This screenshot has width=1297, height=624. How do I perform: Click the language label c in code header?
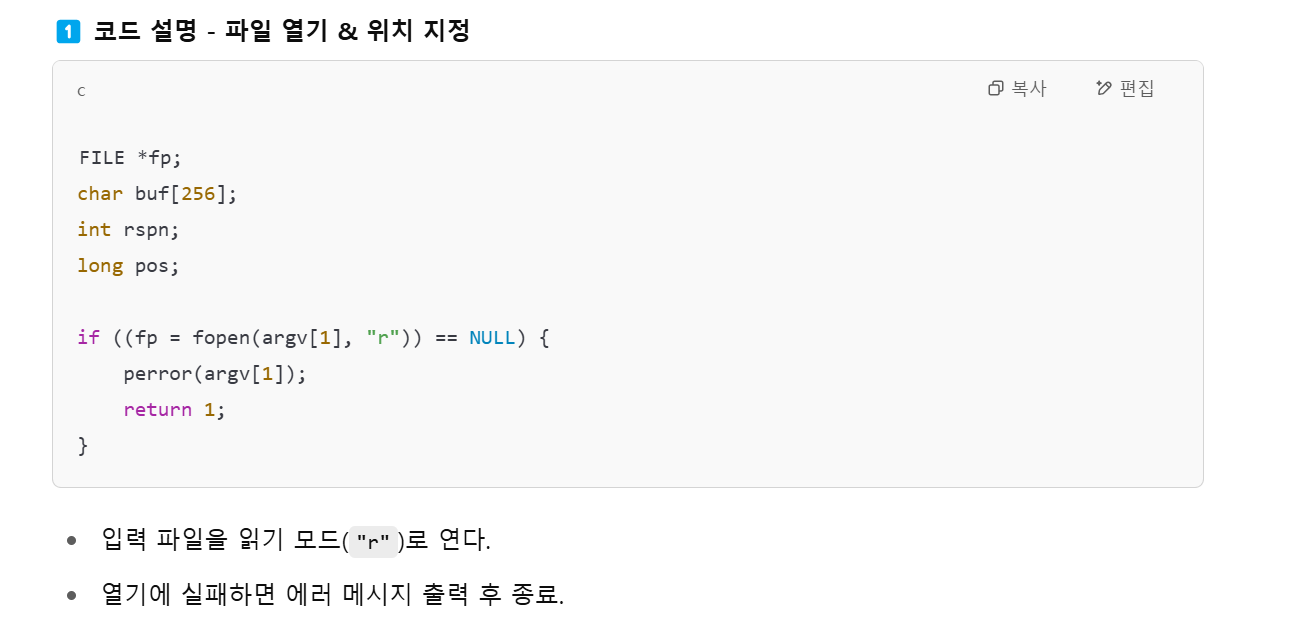pos(82,91)
